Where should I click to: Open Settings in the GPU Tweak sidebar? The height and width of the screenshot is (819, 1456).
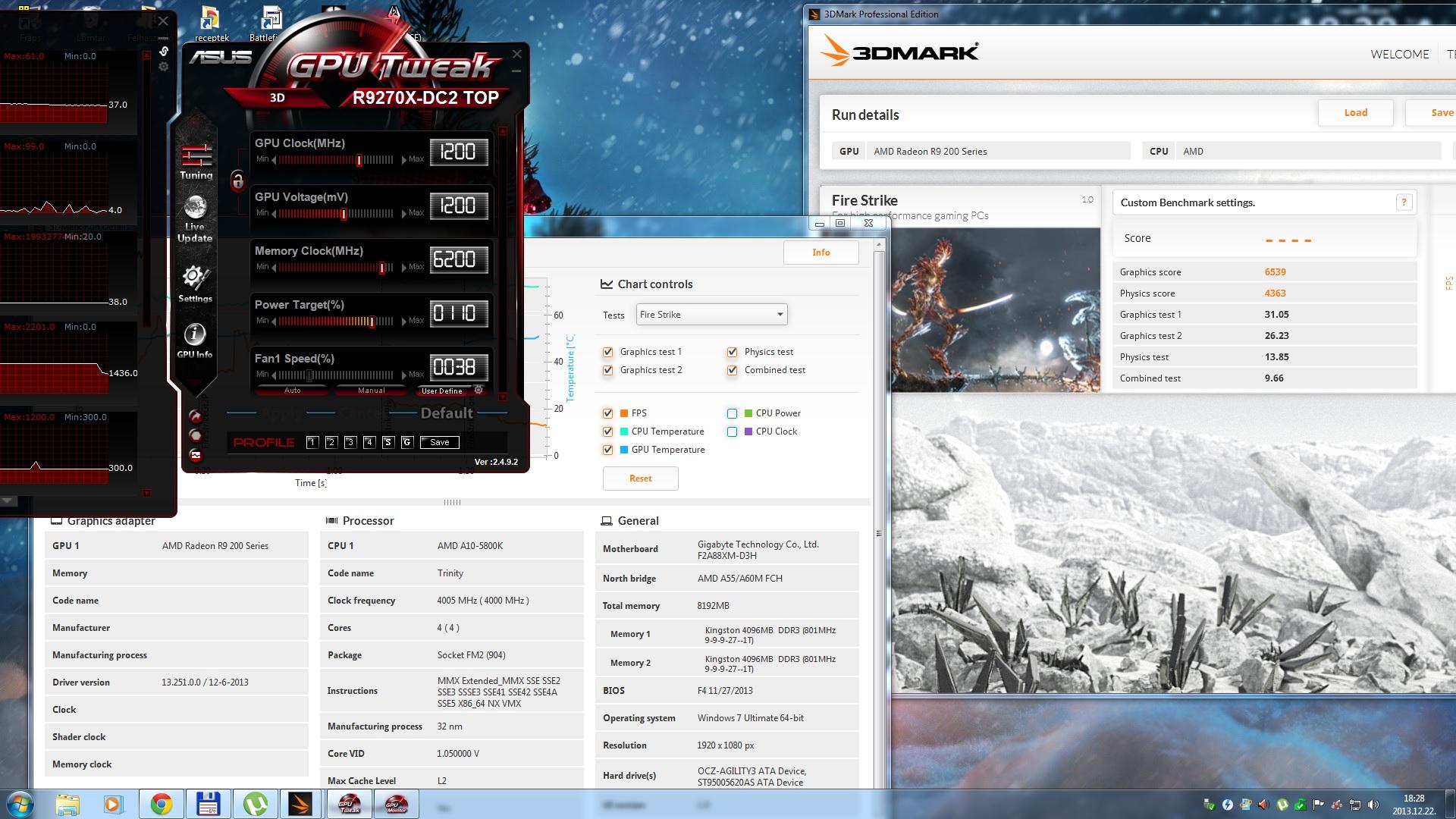(x=195, y=284)
